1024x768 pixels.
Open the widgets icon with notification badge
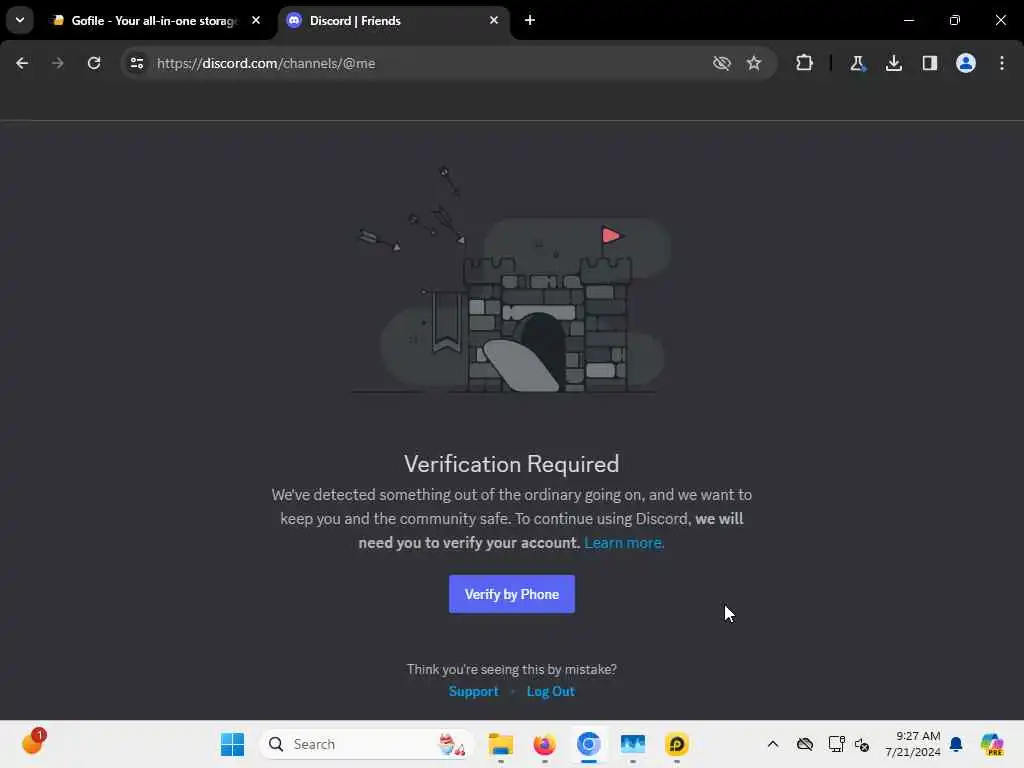(33, 743)
